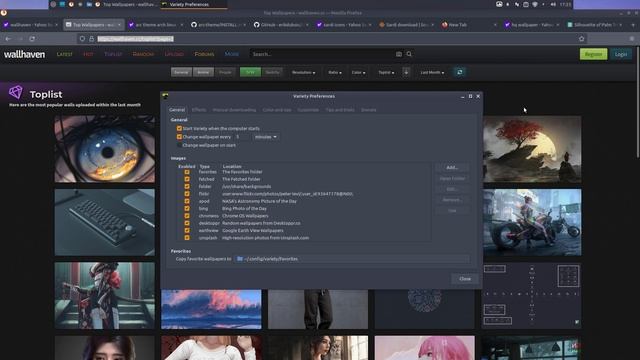Uncheck Chrome OS Wallpapers source
The width and height of the screenshot is (640, 360).
187,216
